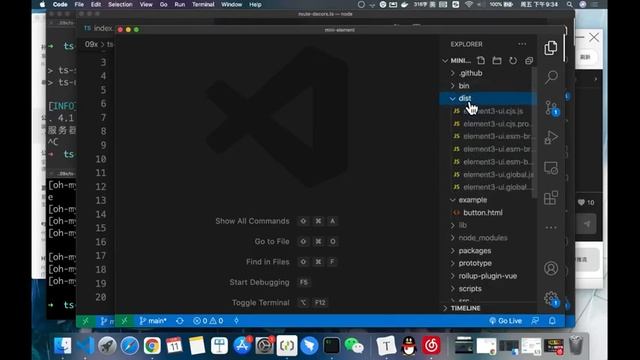Open Spotlight search in macOS menu bar
The image size is (640, 360).
coord(569,4)
